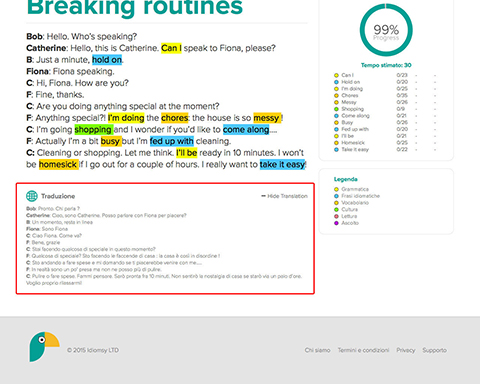The height and width of the screenshot is (384, 480).
Task: Click highlighted word 'chores'
Action: click(x=175, y=118)
